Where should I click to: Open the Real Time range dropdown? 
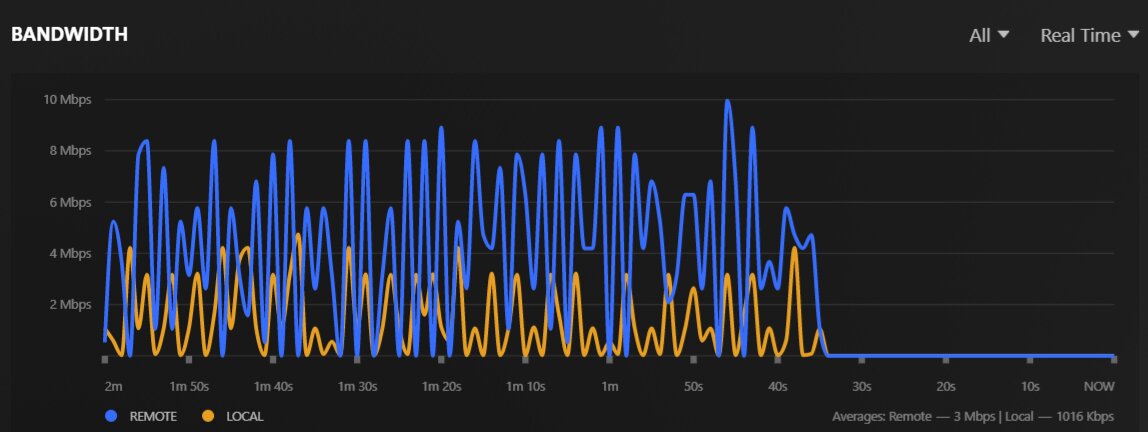click(1089, 35)
